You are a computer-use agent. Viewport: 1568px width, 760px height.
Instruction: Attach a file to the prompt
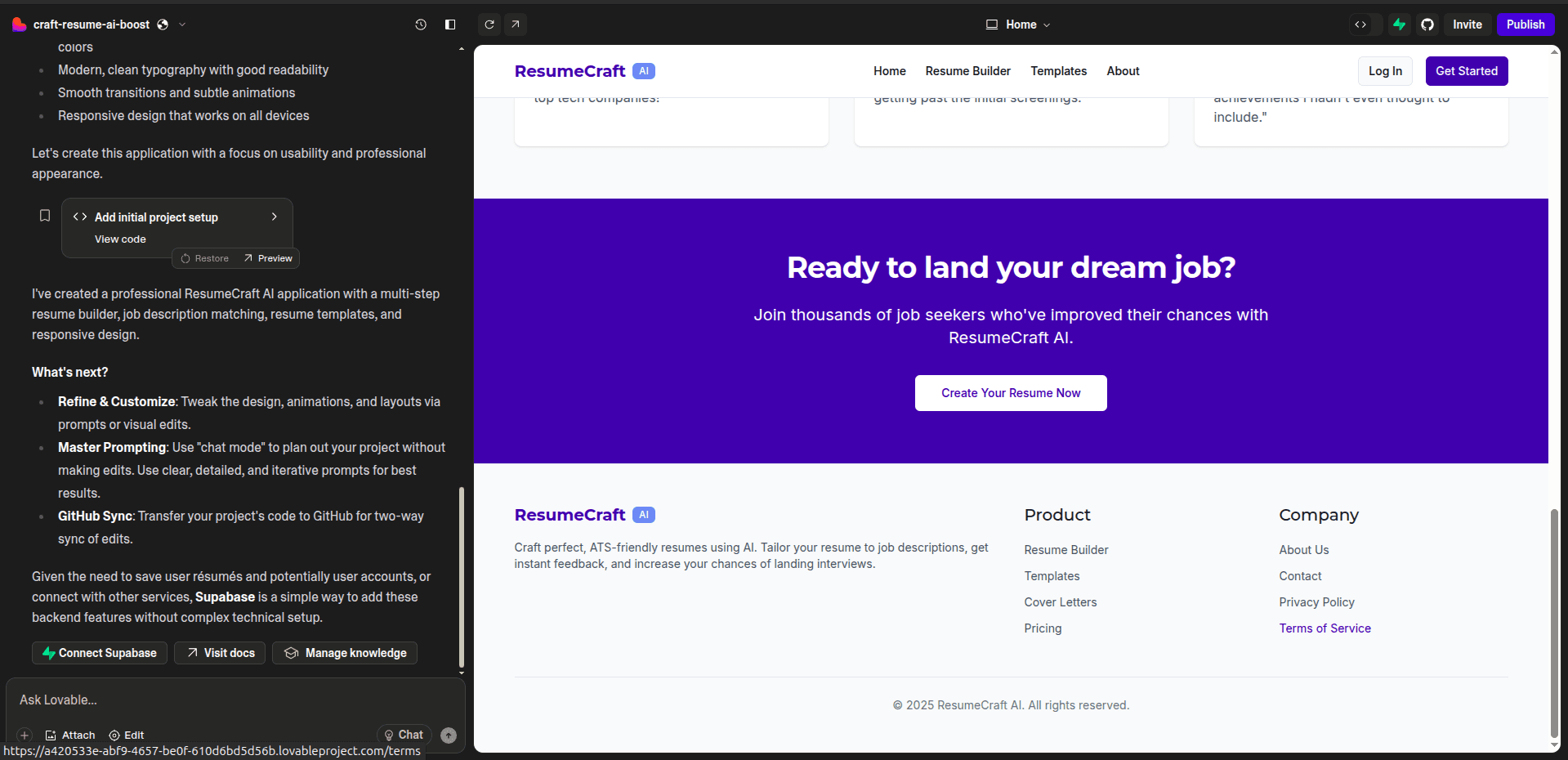coord(70,735)
